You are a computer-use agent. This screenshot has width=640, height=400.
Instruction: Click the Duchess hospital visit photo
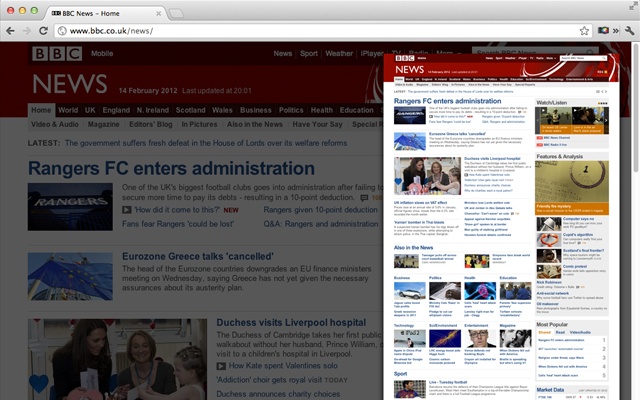(117, 359)
